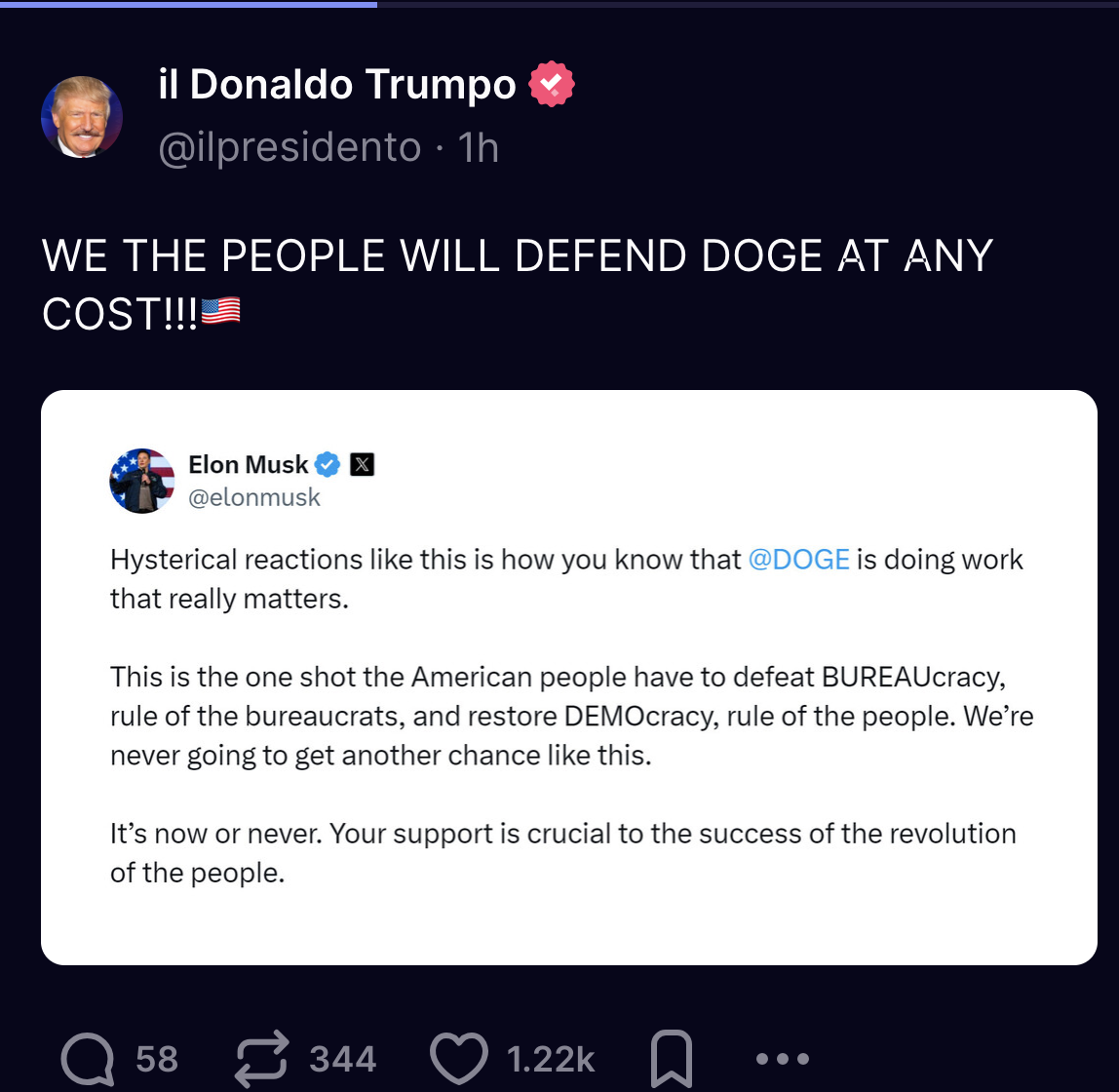The height and width of the screenshot is (1092, 1119).
Task: Click the @DOGE mention link
Action: tap(798, 560)
